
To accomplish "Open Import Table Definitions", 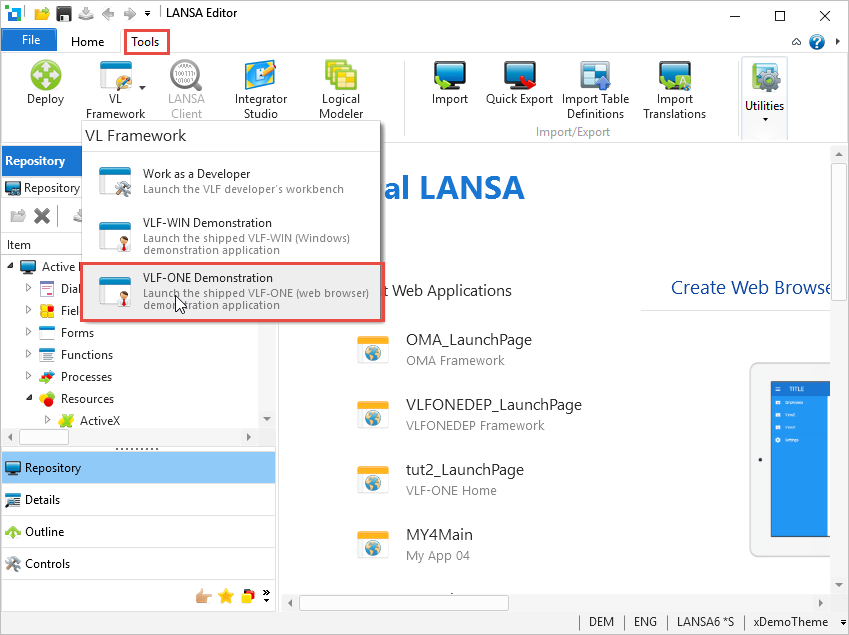I will [595, 89].
